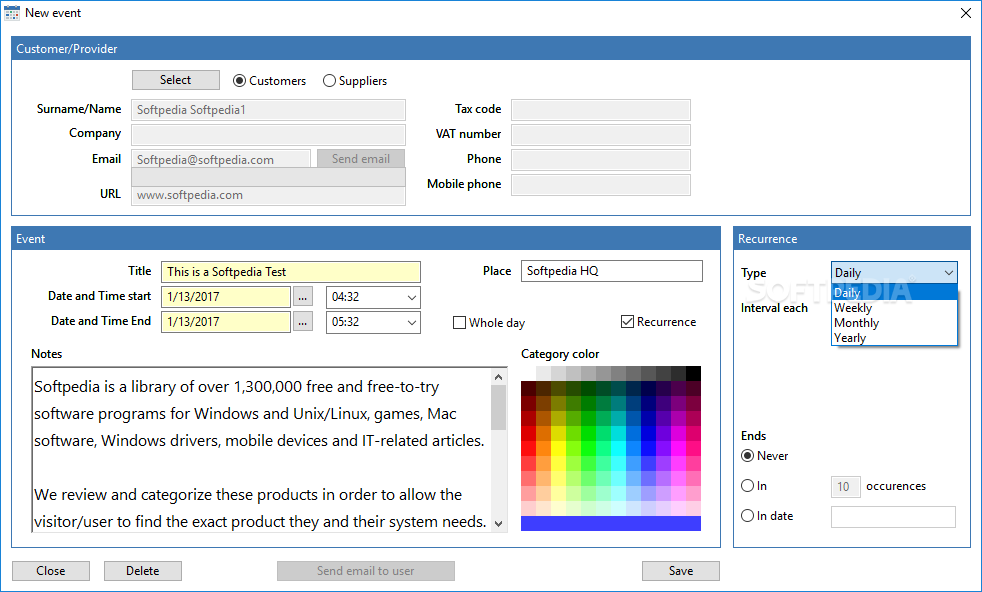Screen dimensions: 982x592
Task: Delete the event with the Delete button
Action: click(x=143, y=571)
